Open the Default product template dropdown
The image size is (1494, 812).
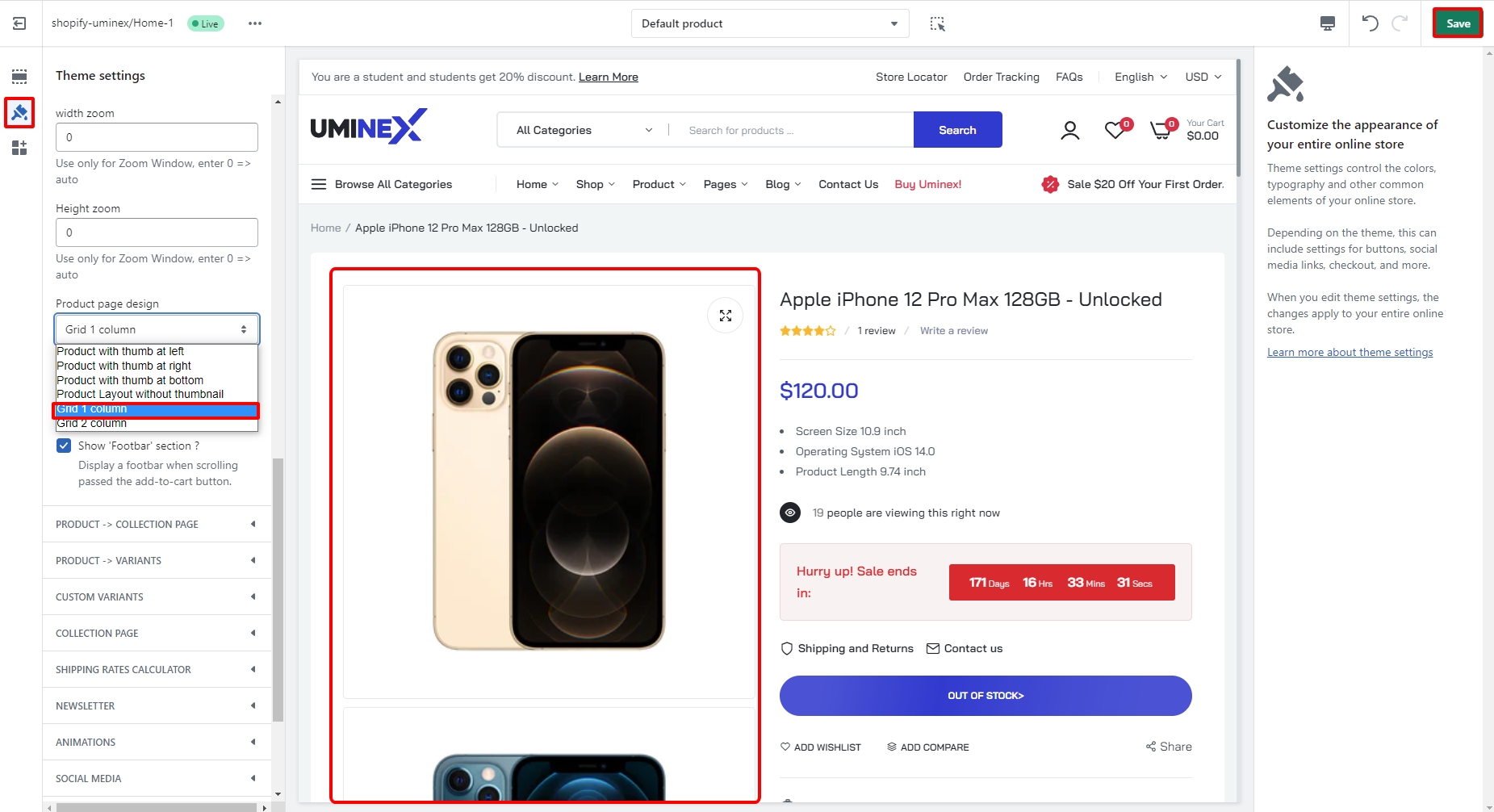769,23
